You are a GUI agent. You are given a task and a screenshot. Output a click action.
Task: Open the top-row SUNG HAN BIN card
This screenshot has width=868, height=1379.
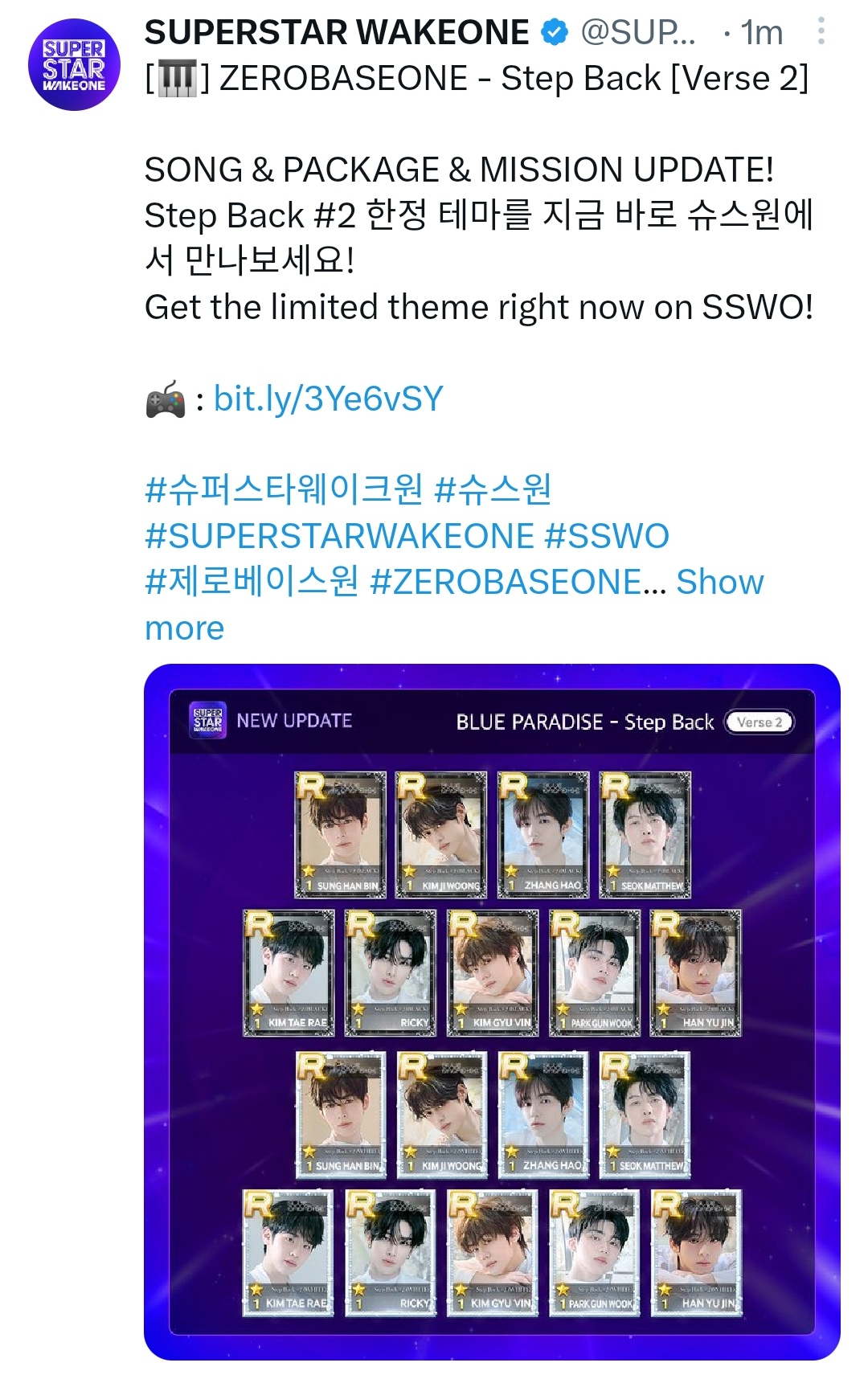341,834
